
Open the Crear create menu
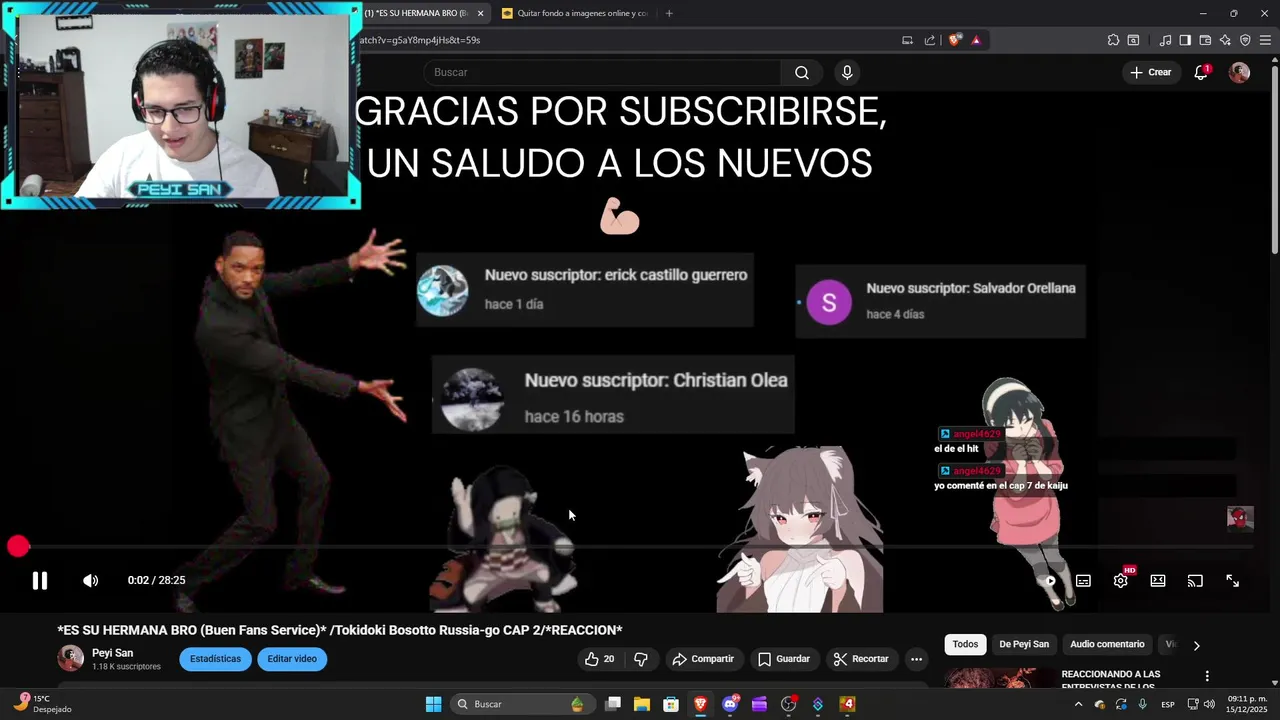pyautogui.click(x=1151, y=72)
